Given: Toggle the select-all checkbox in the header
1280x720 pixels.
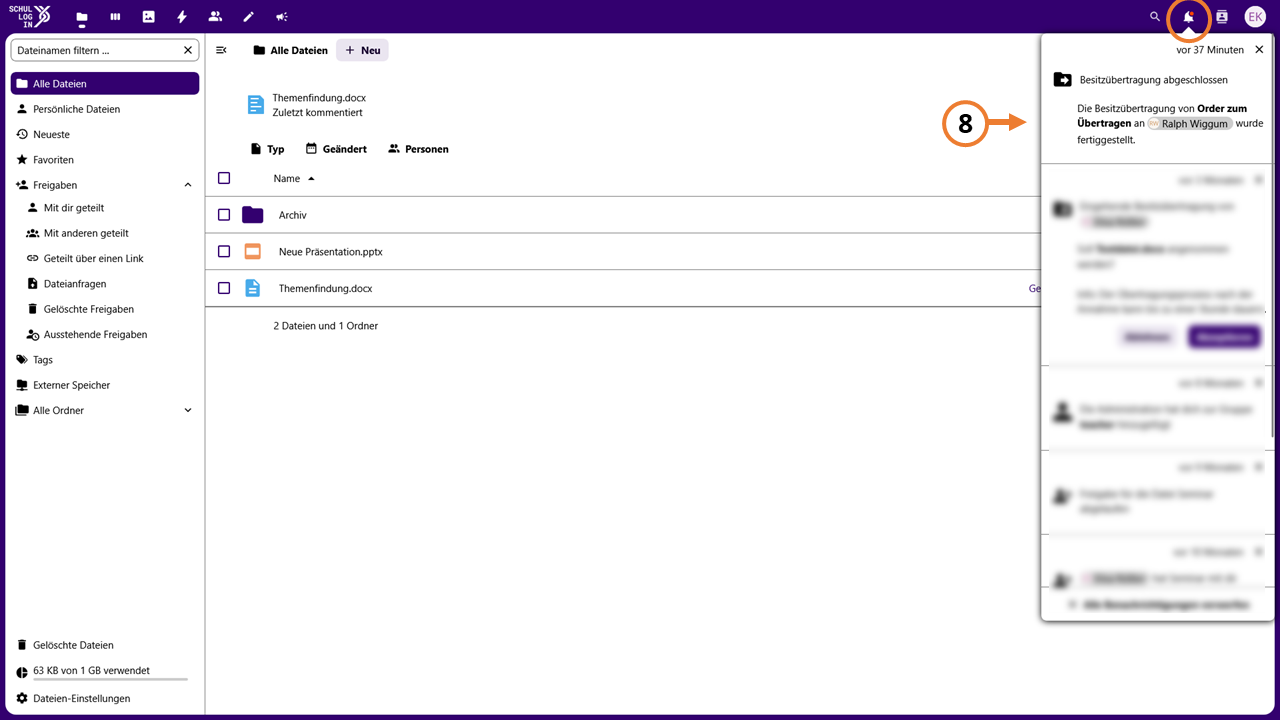Looking at the screenshot, I should click(x=224, y=178).
